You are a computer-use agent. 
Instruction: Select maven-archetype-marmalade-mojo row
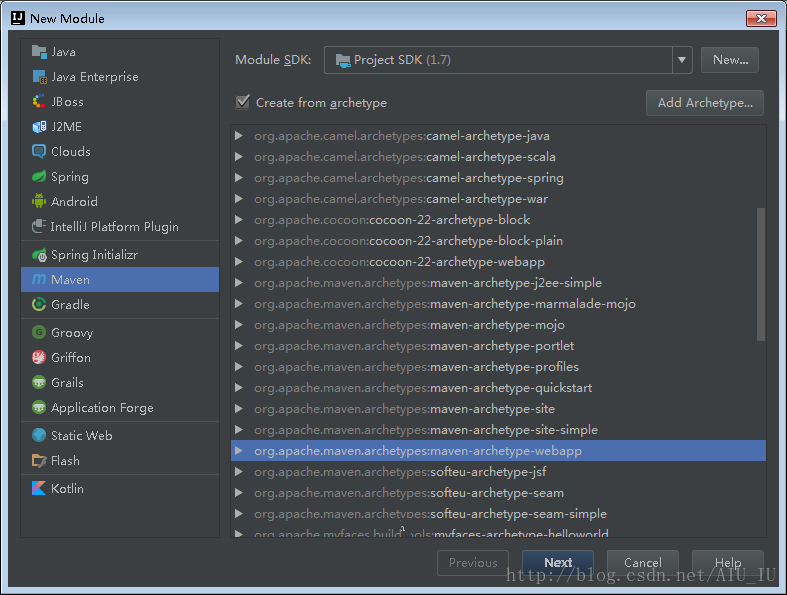[498, 304]
